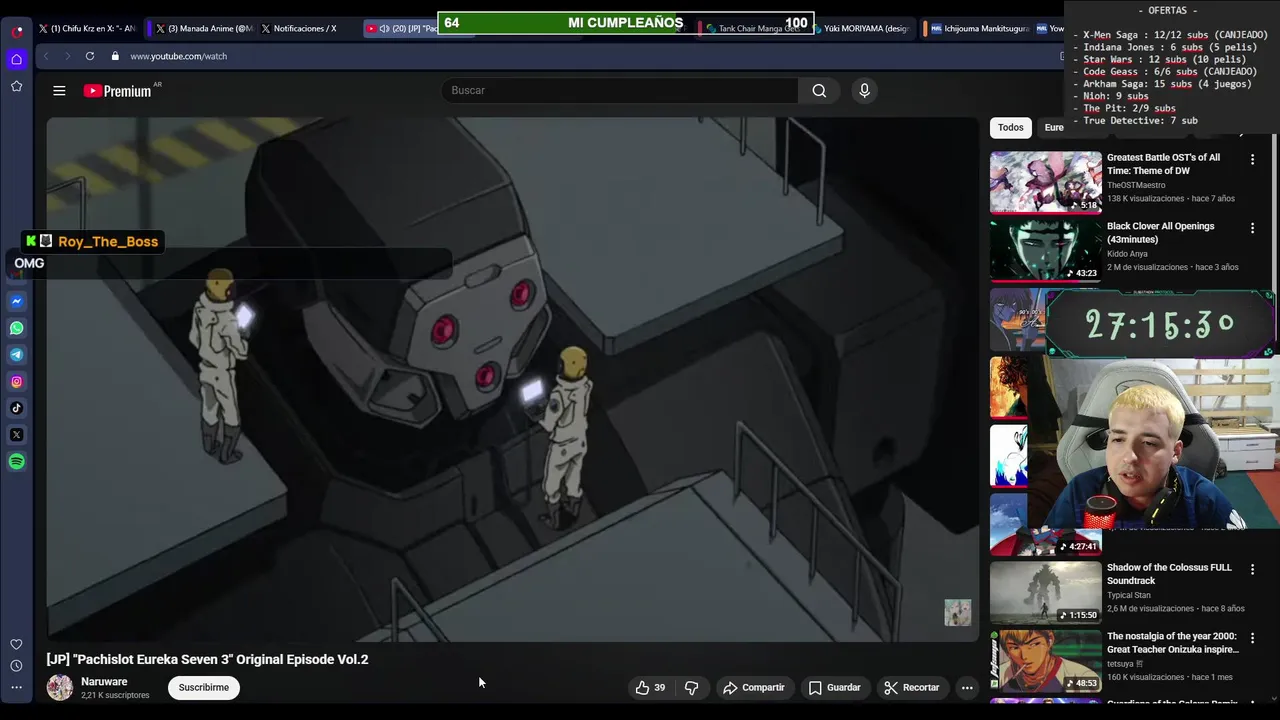Click the TheOSTMaestro channel name
The width and height of the screenshot is (1280, 720).
(1136, 185)
